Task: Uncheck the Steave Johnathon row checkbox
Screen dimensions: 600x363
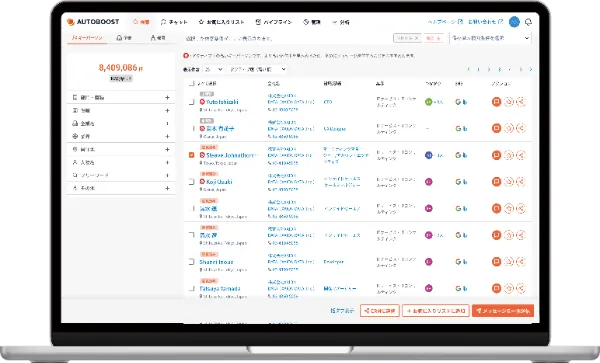Action: 192,155
